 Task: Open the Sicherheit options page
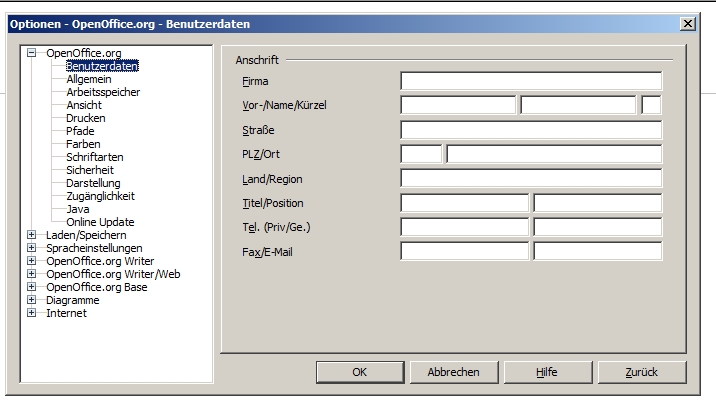point(90,170)
